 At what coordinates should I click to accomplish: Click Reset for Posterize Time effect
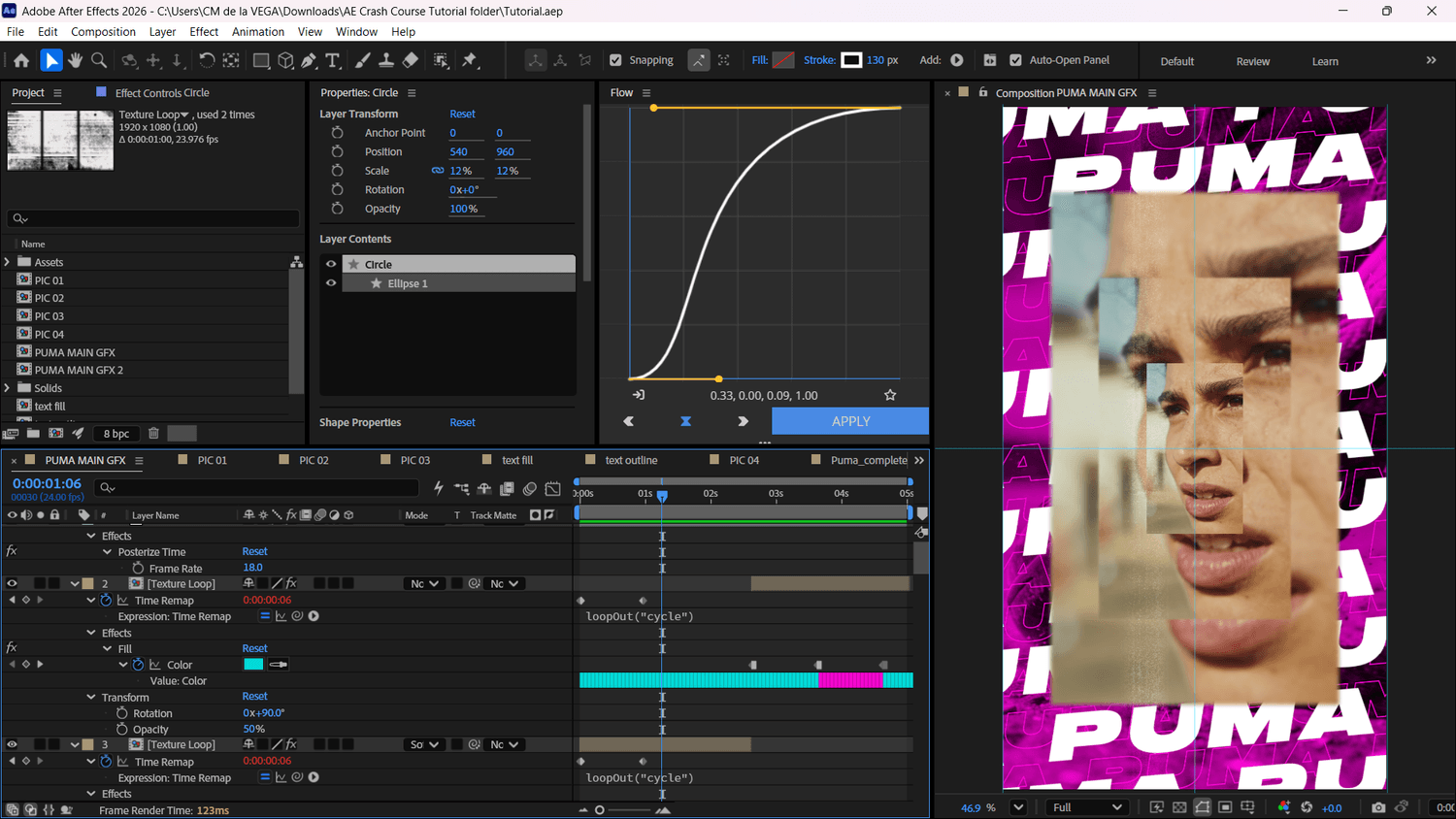[254, 551]
